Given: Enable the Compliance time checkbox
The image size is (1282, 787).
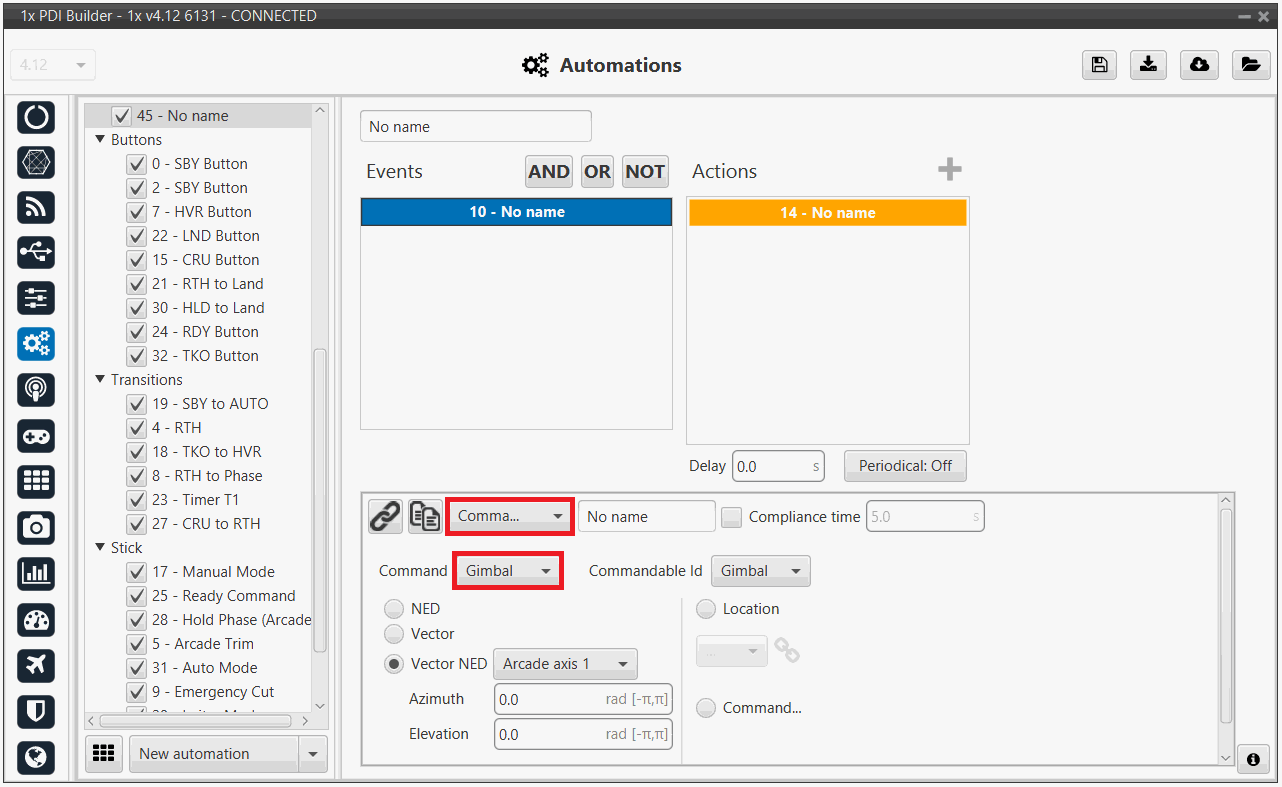Looking at the screenshot, I should 732,517.
